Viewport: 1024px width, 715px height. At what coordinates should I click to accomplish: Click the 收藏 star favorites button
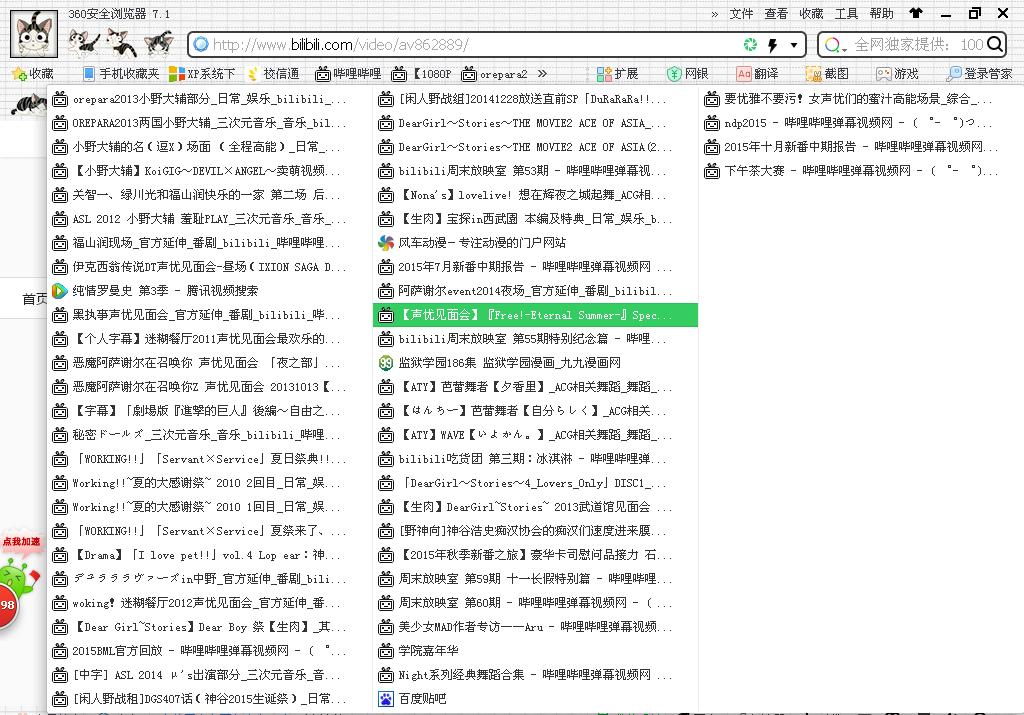click(33, 74)
